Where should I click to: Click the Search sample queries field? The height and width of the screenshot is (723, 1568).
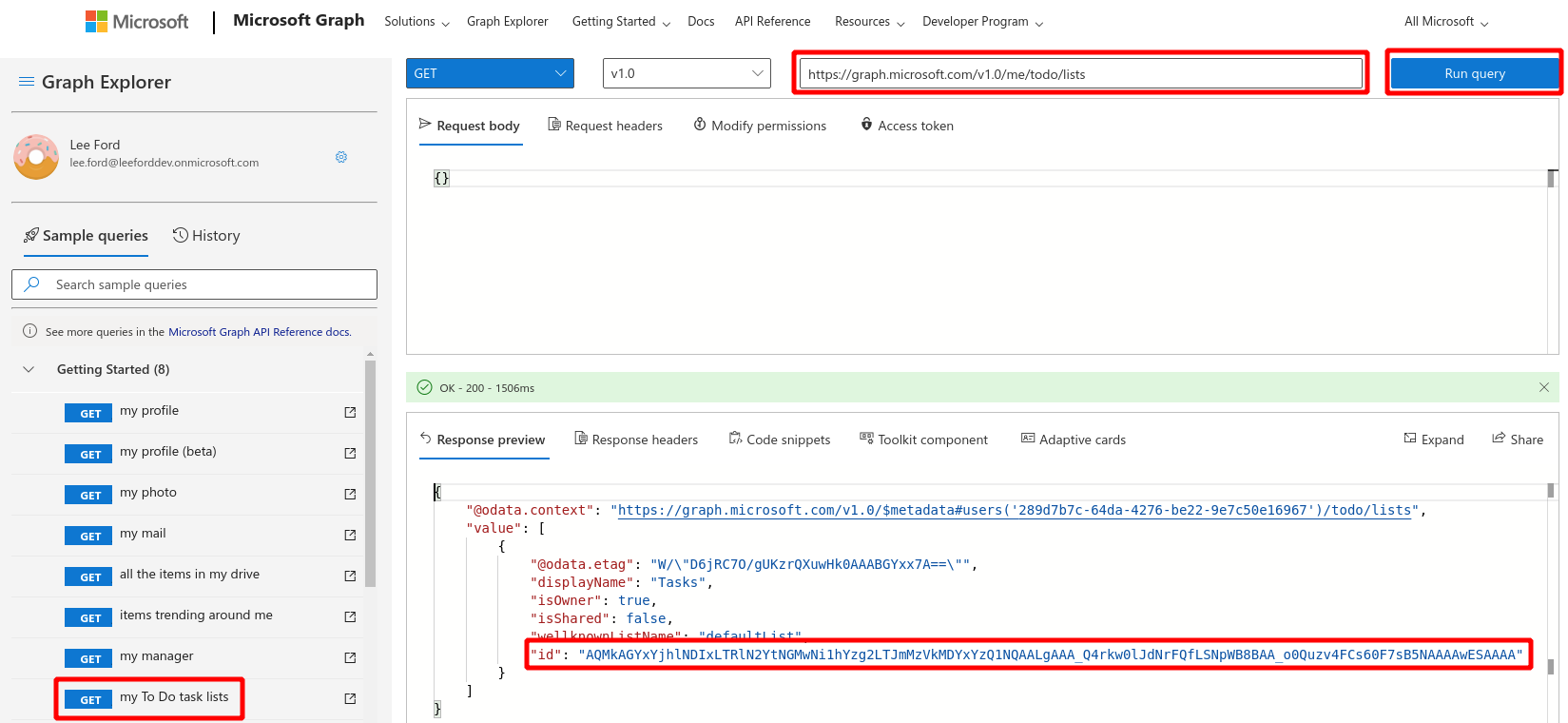coord(194,284)
